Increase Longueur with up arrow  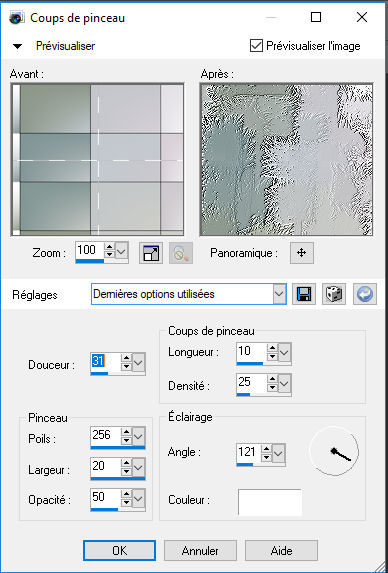click(x=272, y=347)
